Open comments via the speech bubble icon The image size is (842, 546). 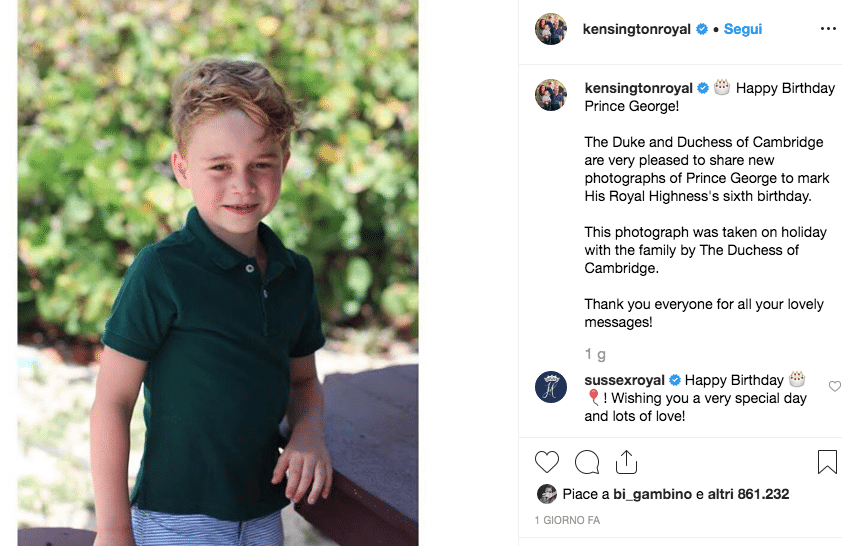(x=587, y=462)
